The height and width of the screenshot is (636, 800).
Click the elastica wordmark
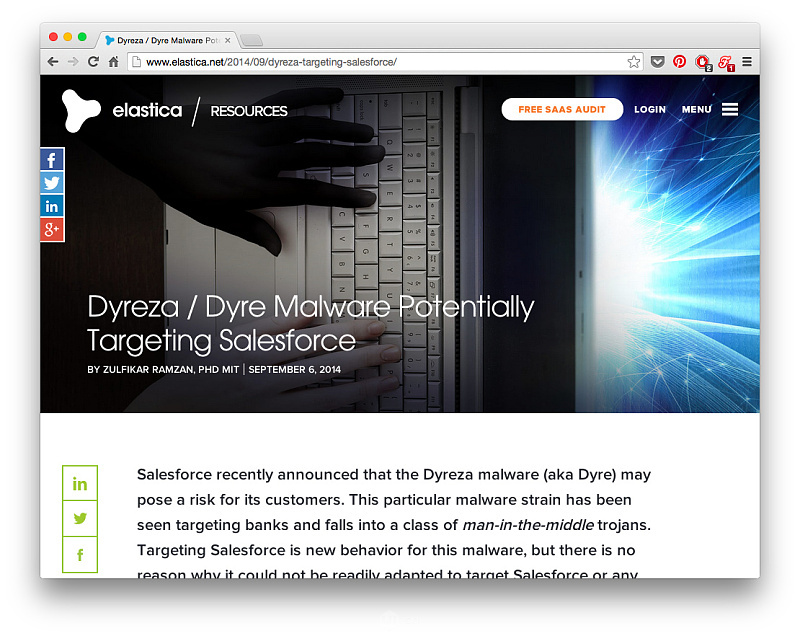(147, 110)
